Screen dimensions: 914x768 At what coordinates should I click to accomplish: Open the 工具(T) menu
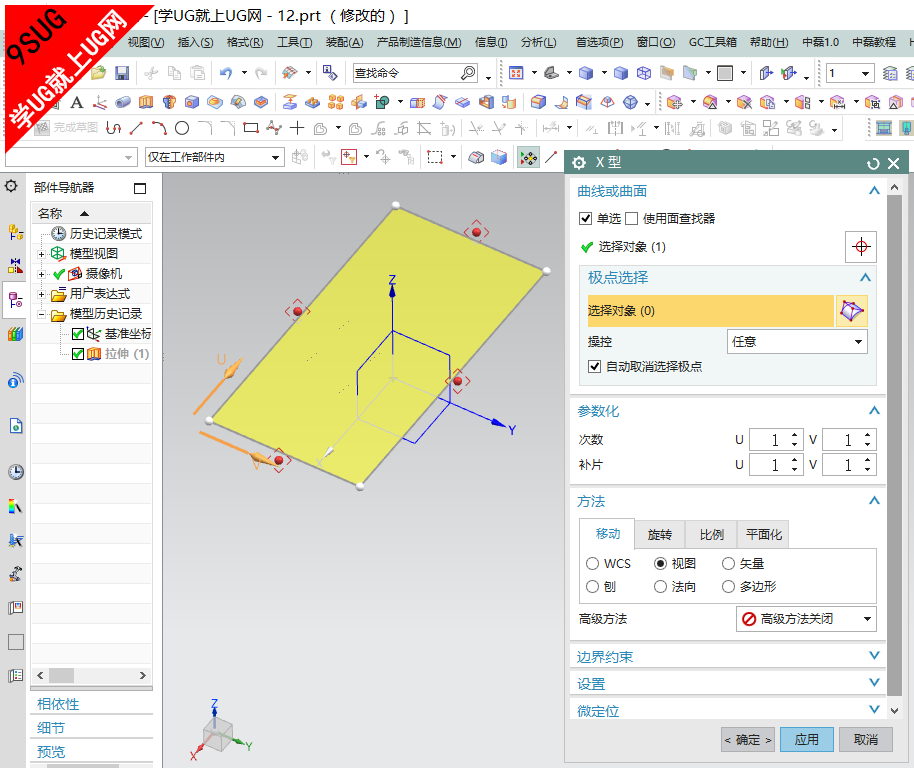point(294,43)
